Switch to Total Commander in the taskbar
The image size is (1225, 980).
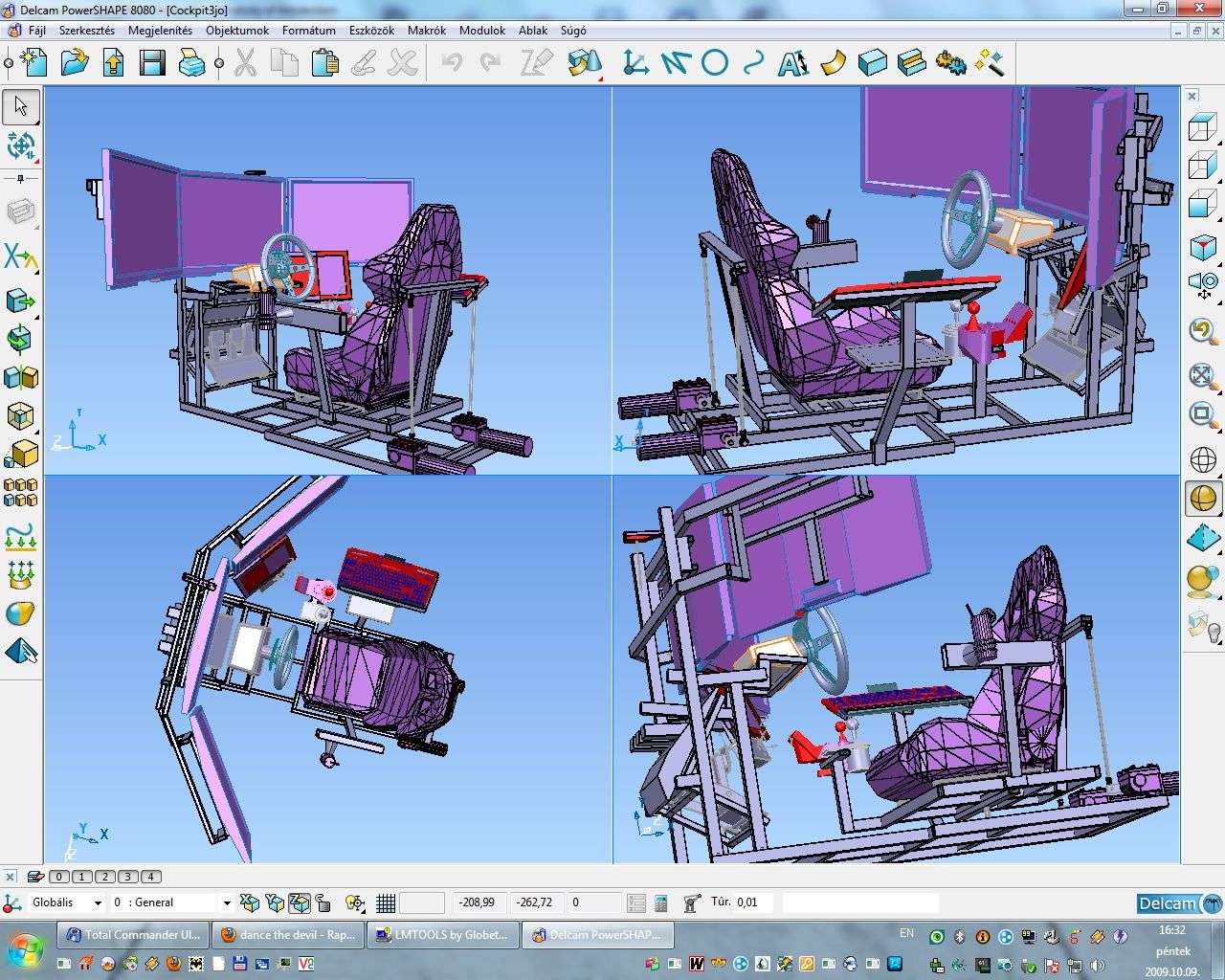click(x=132, y=935)
